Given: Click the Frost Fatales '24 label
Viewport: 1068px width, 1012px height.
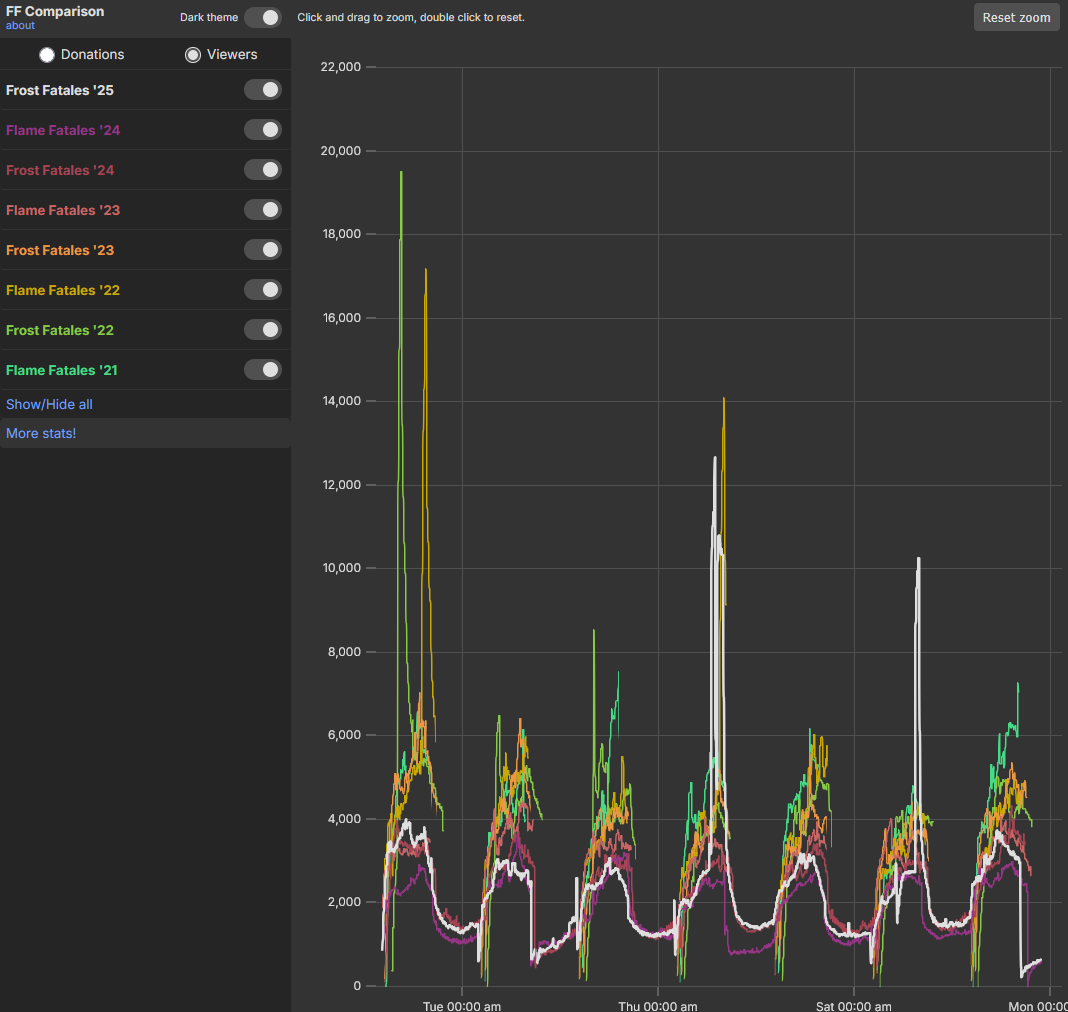Looking at the screenshot, I should click(60, 171).
